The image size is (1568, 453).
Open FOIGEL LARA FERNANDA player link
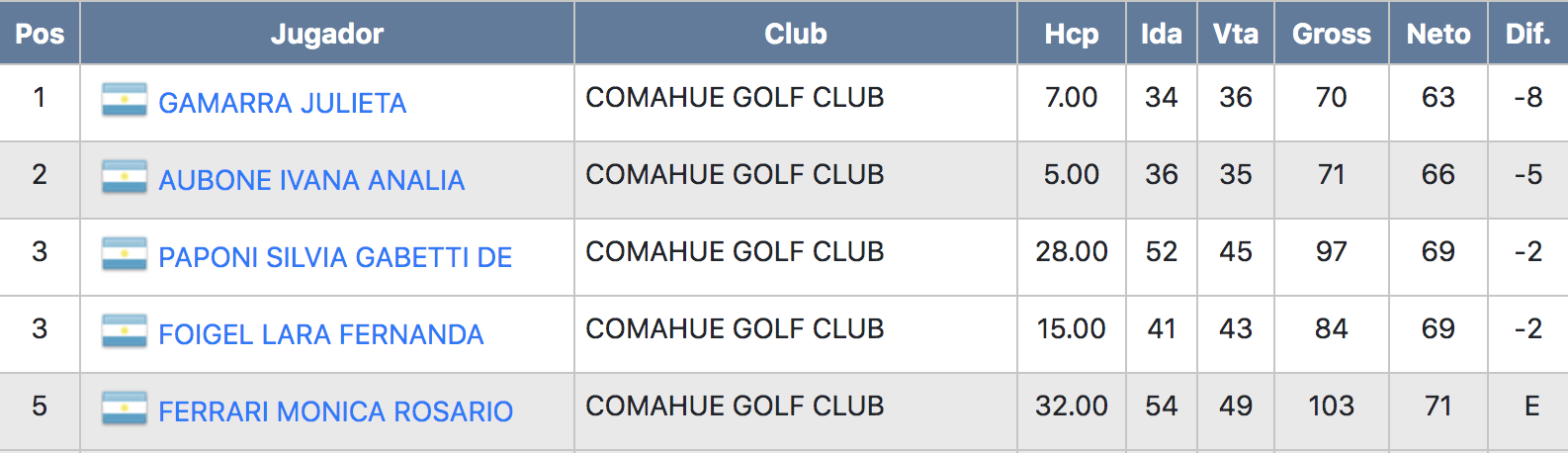[x=321, y=334]
